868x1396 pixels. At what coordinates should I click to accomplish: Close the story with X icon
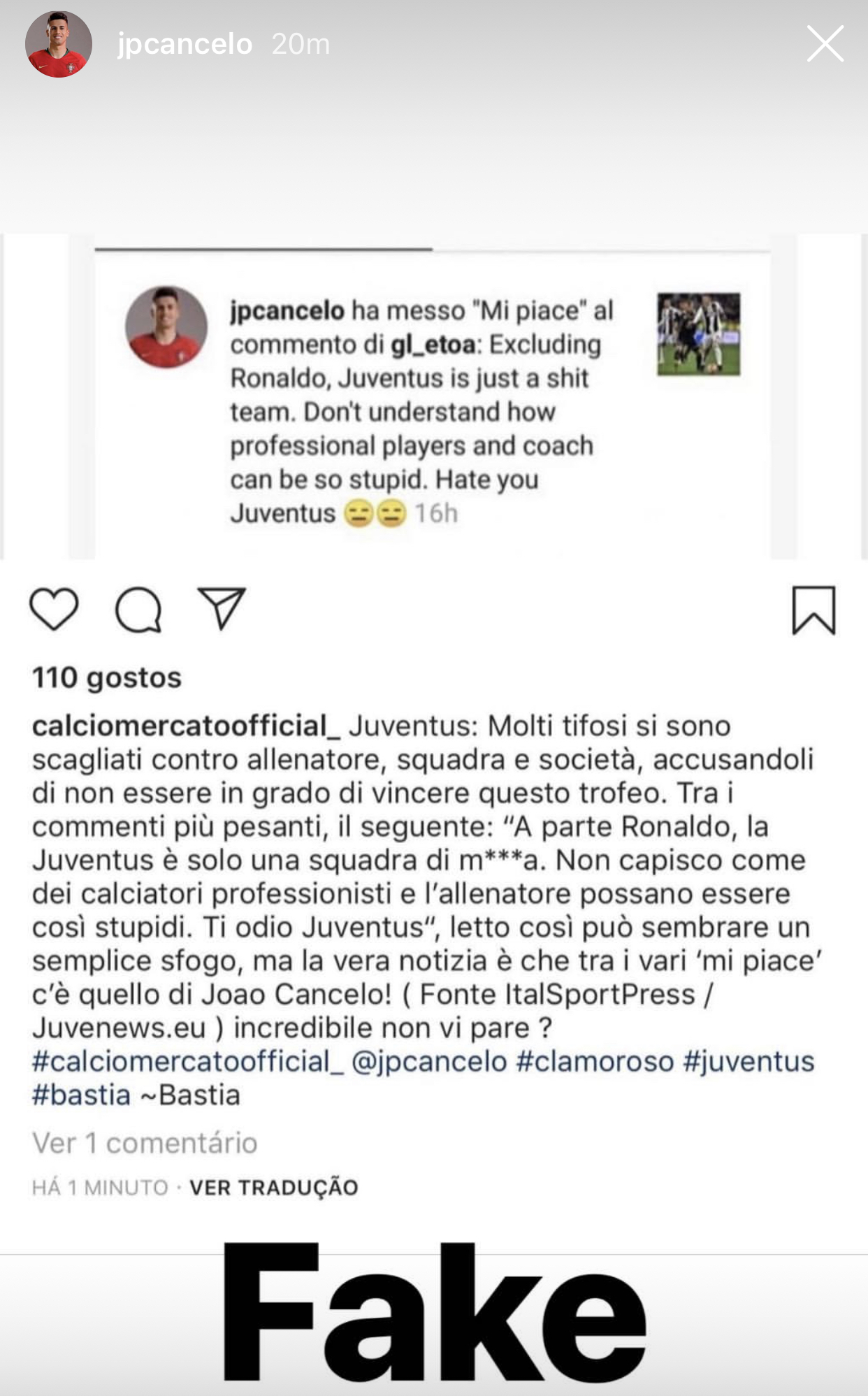[x=825, y=44]
